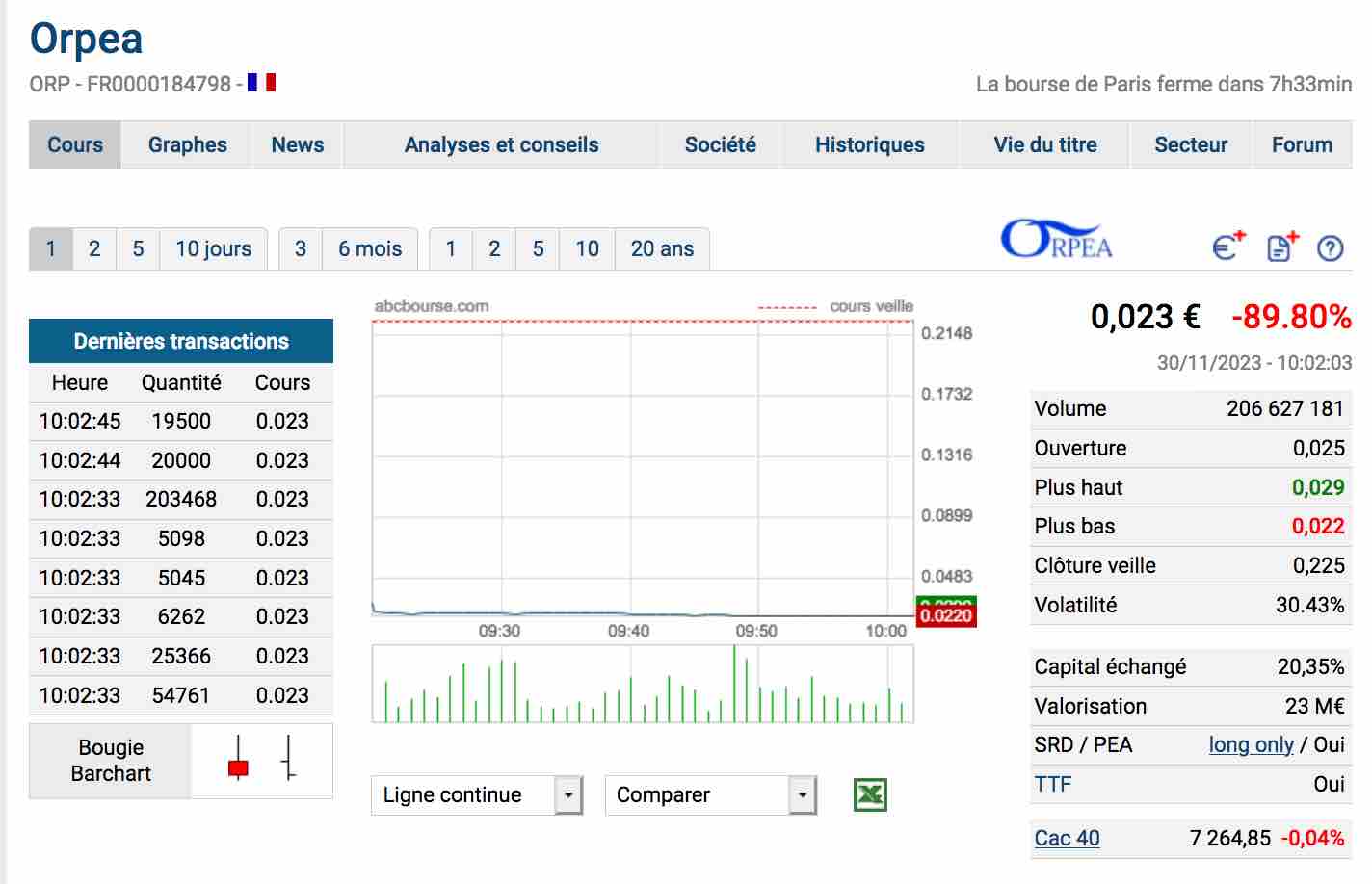Select the 25366 quantity cell
This screenshot has width=1372, height=884.
pos(181,656)
